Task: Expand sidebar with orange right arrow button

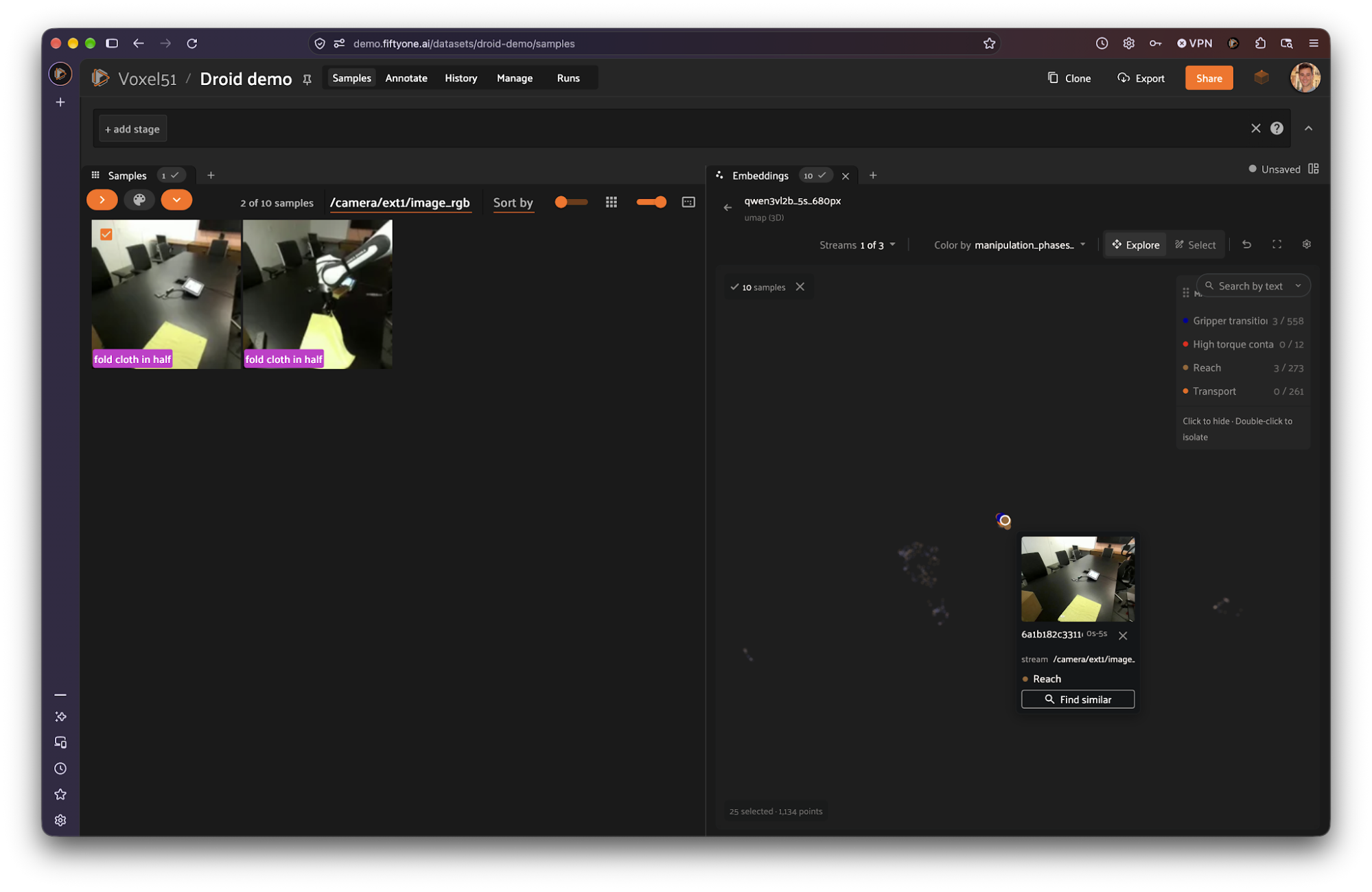Action: click(102, 200)
